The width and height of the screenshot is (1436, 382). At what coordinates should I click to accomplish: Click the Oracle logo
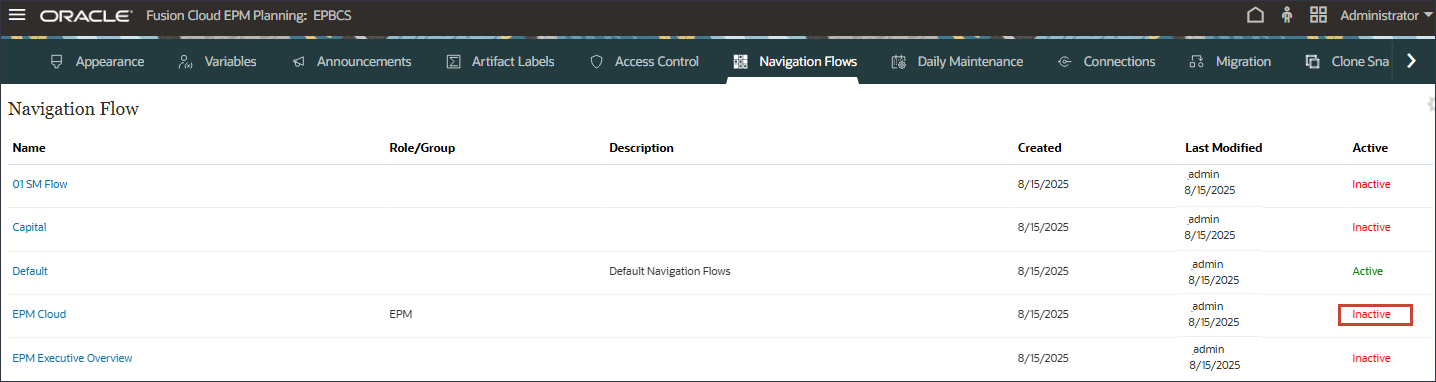pos(86,17)
